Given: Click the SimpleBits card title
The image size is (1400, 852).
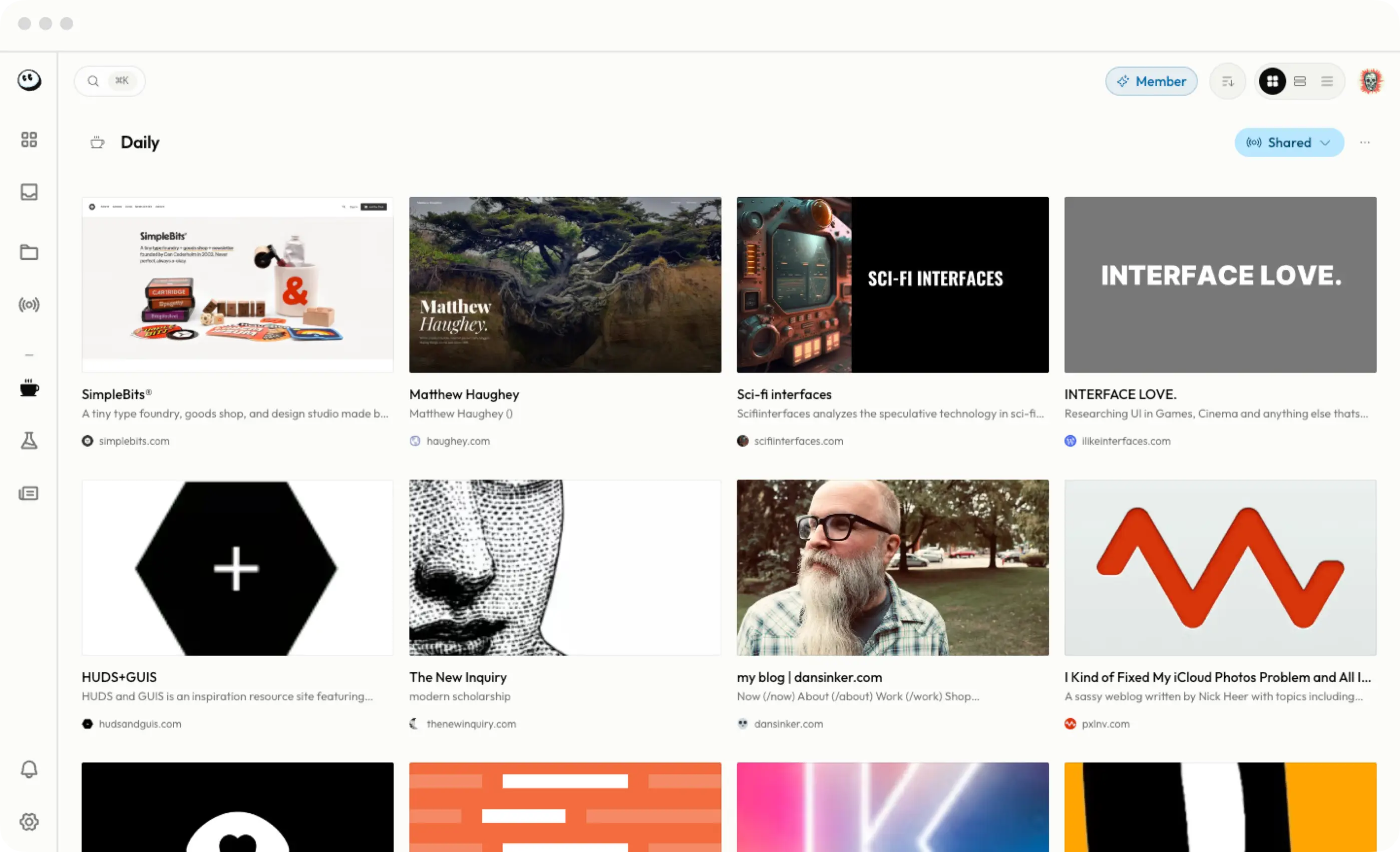Looking at the screenshot, I should [117, 394].
